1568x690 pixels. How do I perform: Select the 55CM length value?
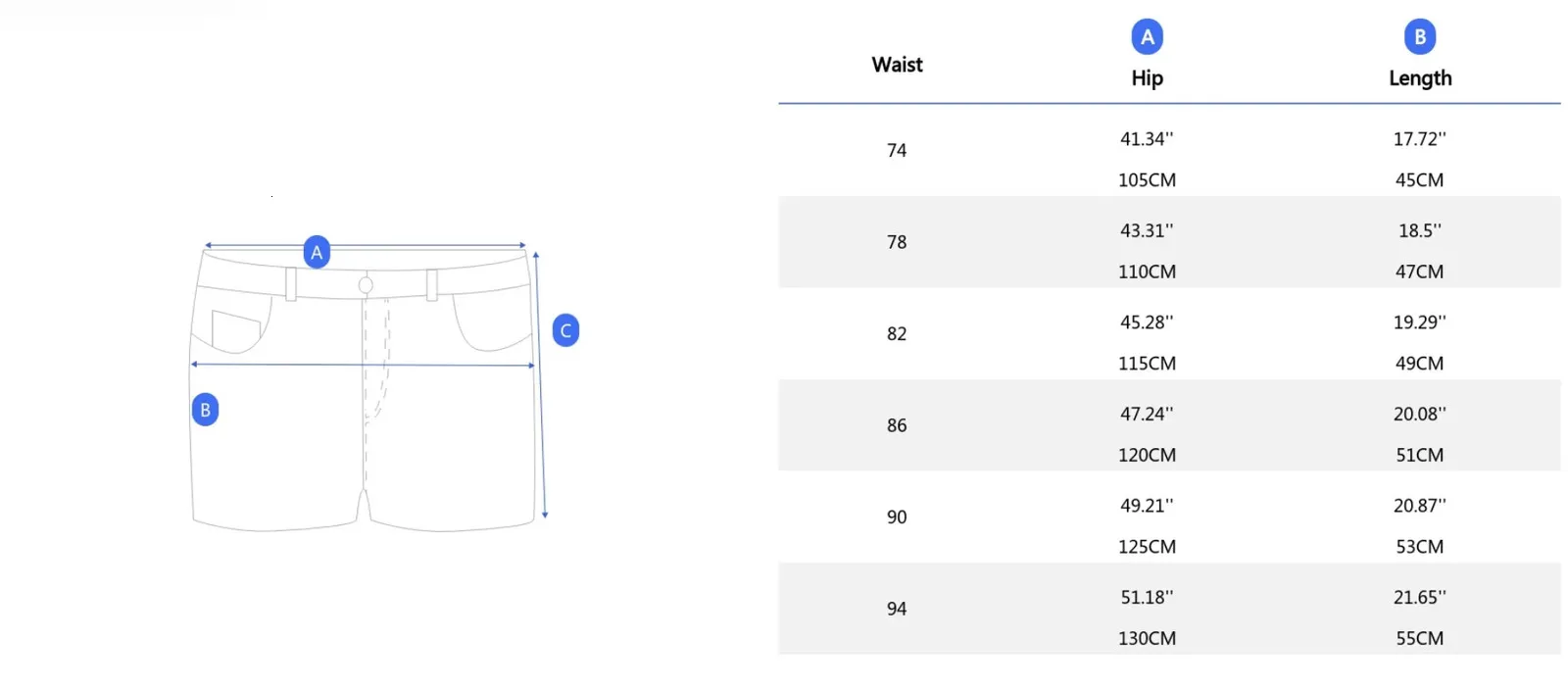click(x=1419, y=638)
